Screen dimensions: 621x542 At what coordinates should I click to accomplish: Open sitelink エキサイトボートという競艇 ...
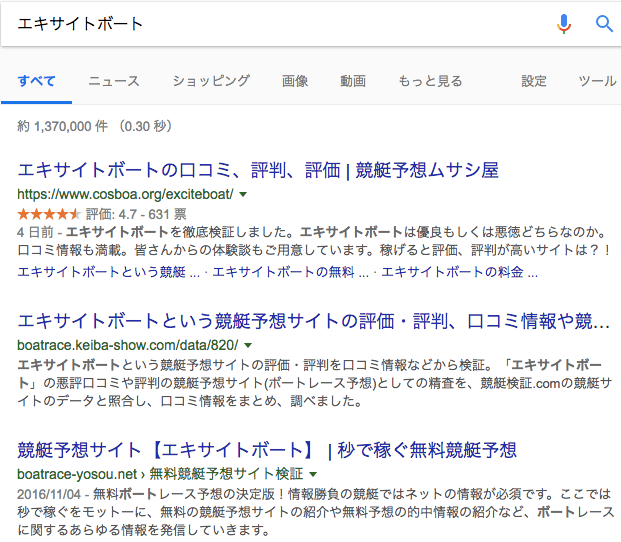pos(109,272)
